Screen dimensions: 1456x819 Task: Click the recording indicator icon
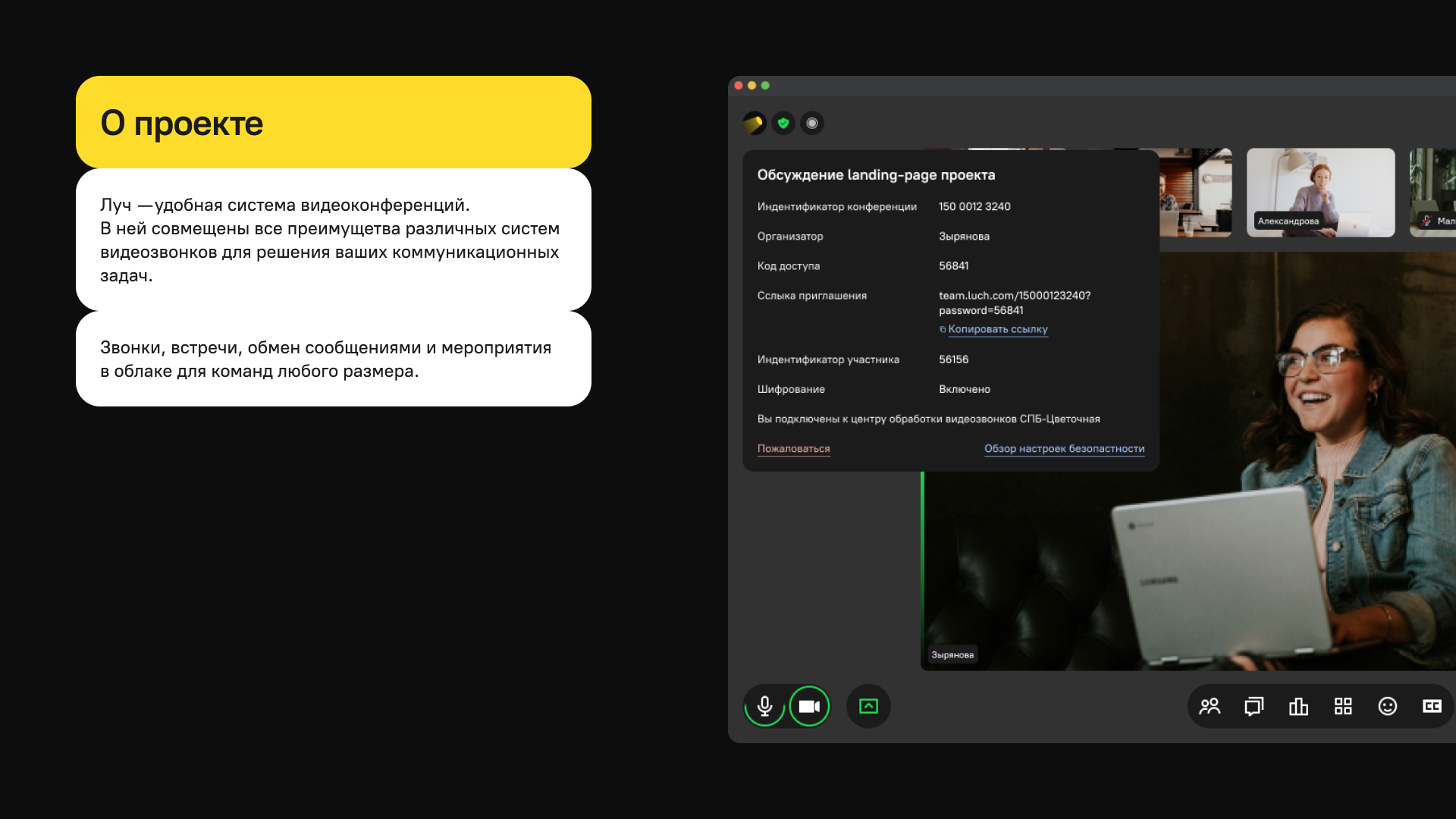(812, 123)
